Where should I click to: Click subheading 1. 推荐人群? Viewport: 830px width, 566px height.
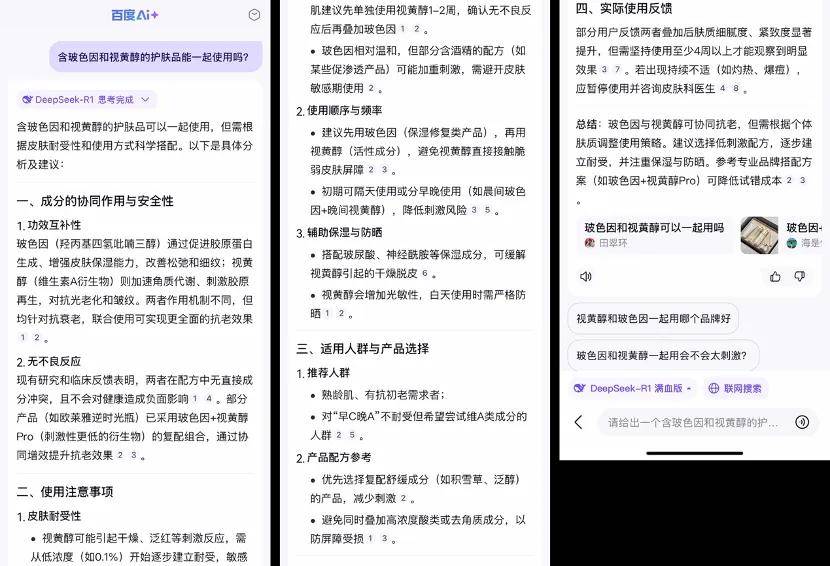[x=323, y=373]
